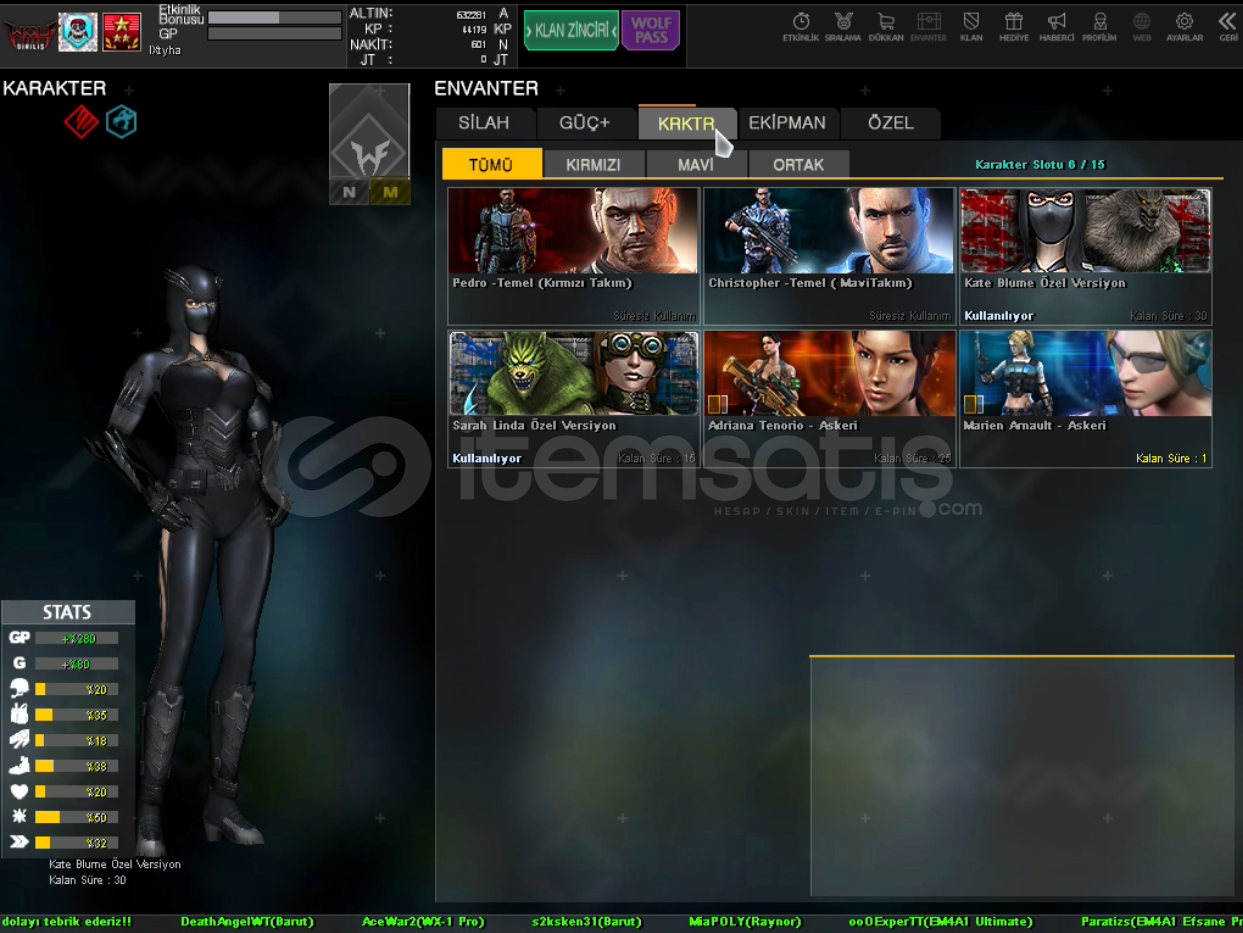Click Kalan Süre : 1 on Marien card
Image resolution: width=1243 pixels, height=933 pixels.
tap(1171, 459)
